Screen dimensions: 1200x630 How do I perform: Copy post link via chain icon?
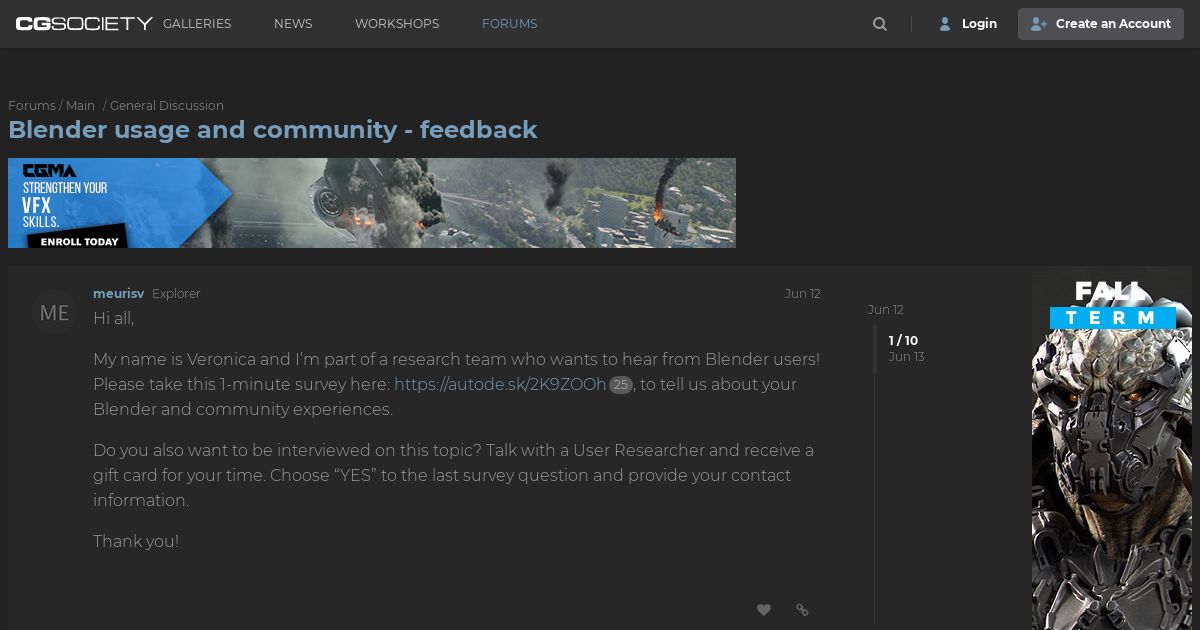point(802,610)
